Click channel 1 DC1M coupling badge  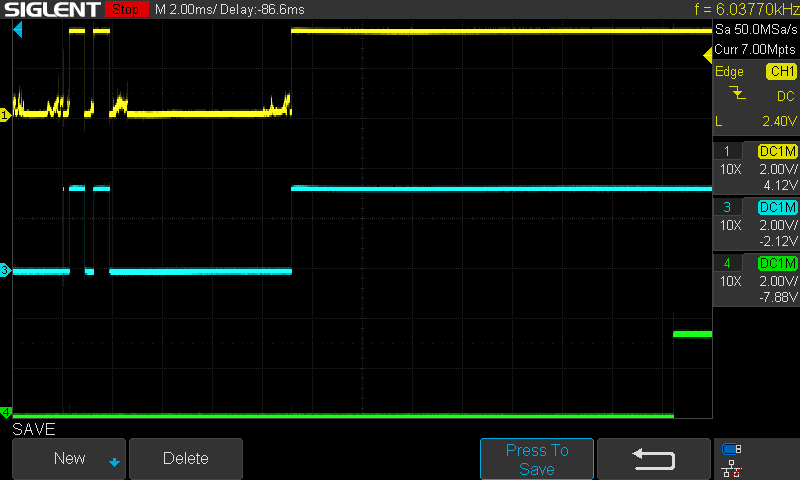[x=778, y=151]
